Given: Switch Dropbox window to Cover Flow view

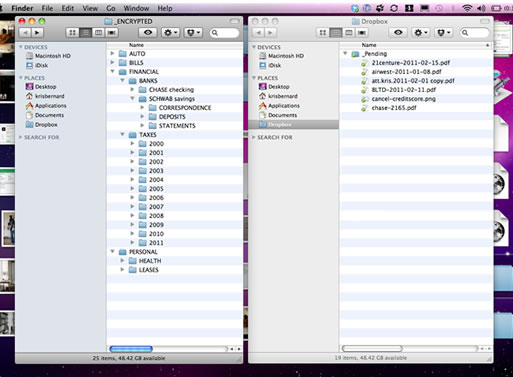Looking at the screenshot, I should [361, 32].
